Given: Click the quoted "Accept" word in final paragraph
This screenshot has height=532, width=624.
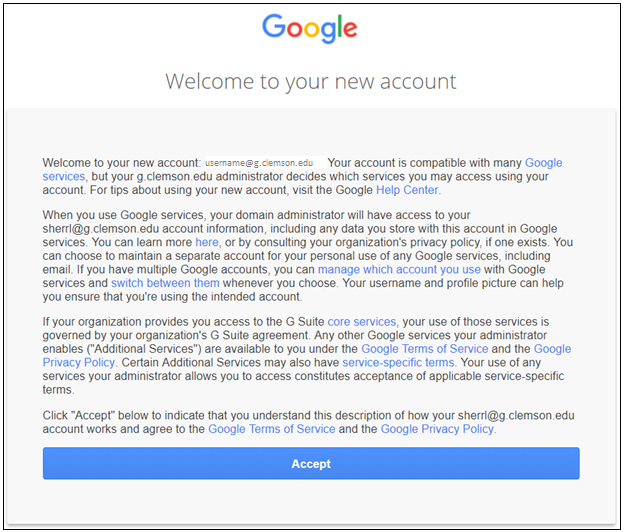Looking at the screenshot, I should [93, 415].
